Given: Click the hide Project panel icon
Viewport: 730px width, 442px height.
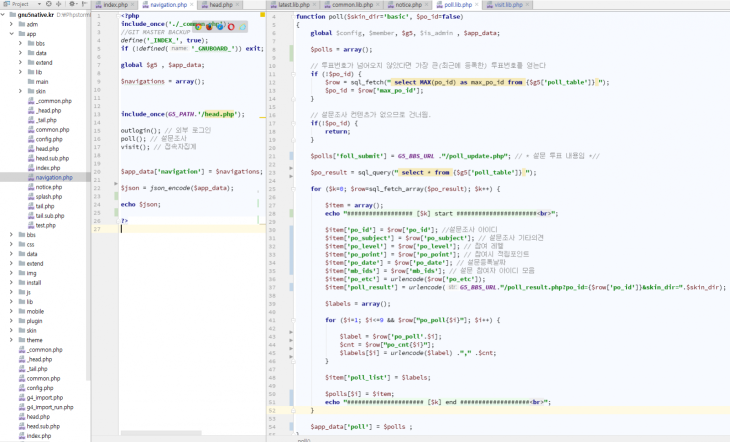Looking at the screenshot, I should point(82,4).
